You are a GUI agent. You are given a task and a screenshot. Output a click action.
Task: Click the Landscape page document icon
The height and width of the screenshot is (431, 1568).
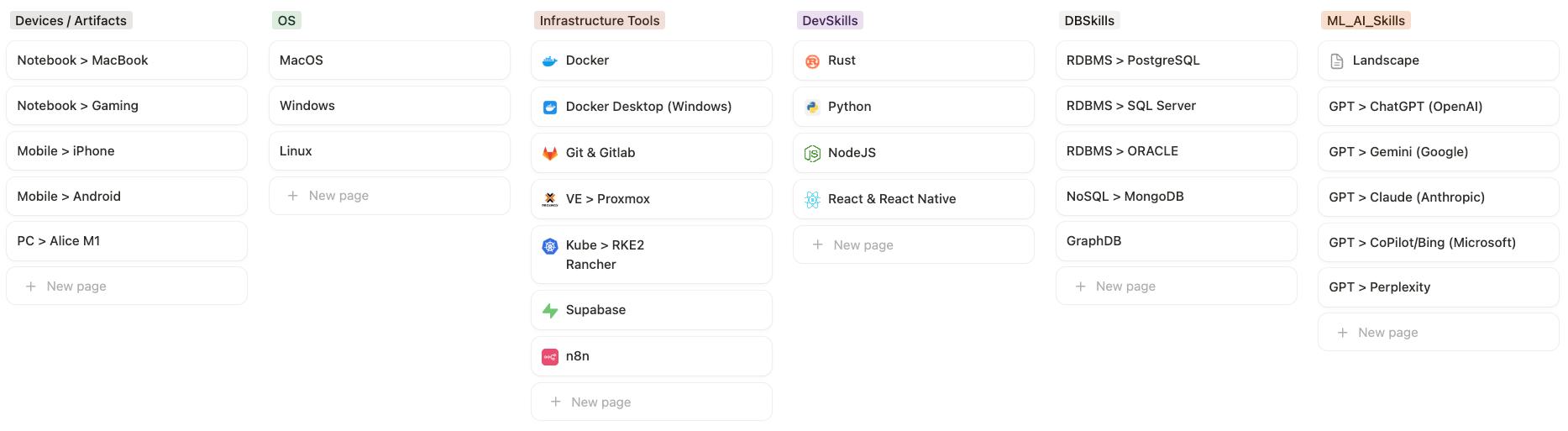1337,61
